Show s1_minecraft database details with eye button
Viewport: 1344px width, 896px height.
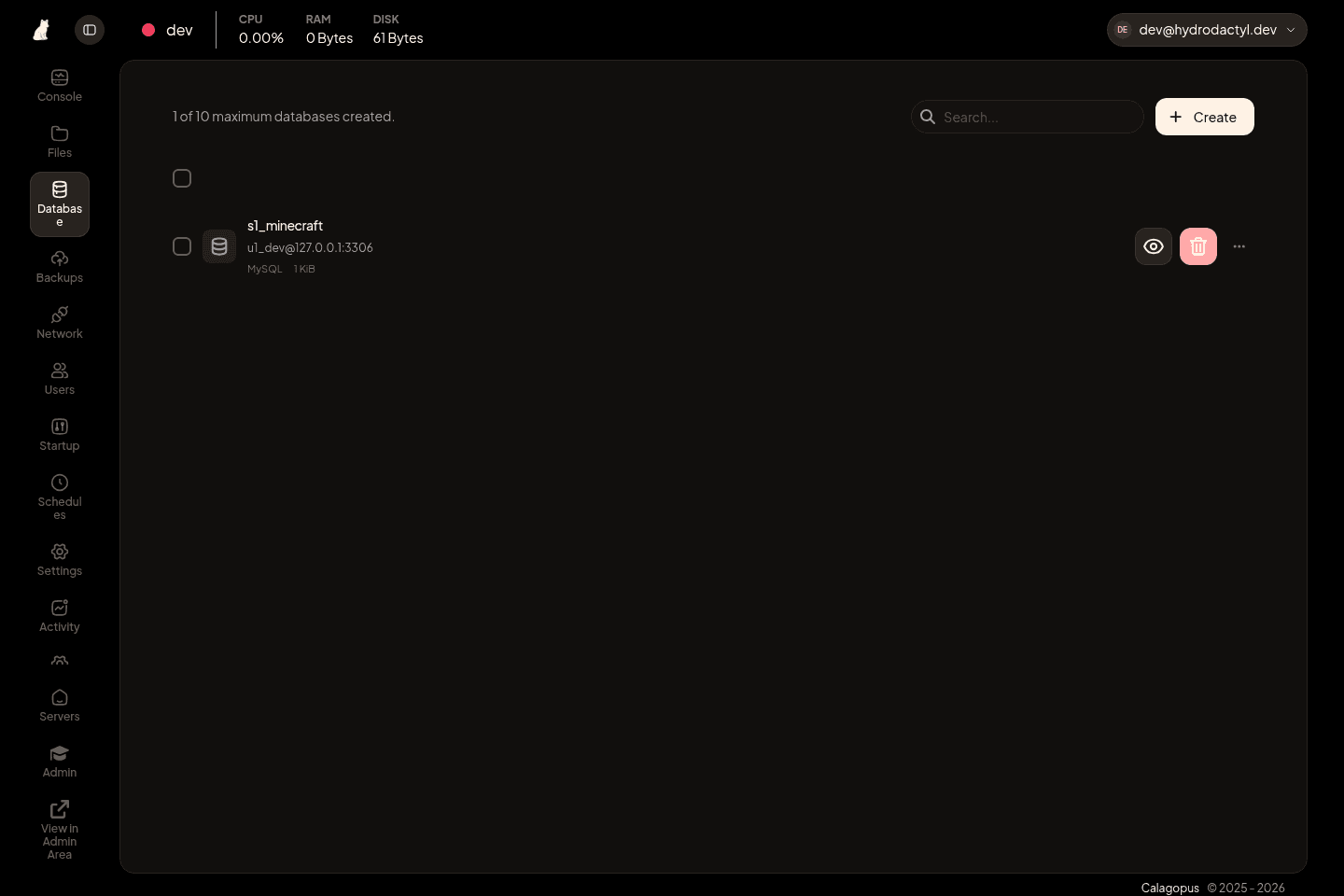[1154, 246]
